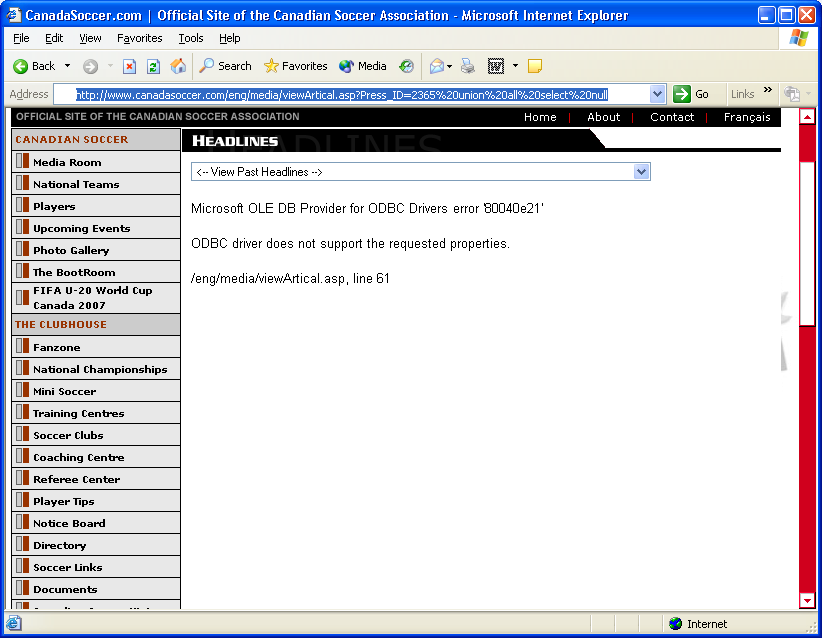The height and width of the screenshot is (638, 822).
Task: Click the Links toolbar label
Action: [742, 94]
